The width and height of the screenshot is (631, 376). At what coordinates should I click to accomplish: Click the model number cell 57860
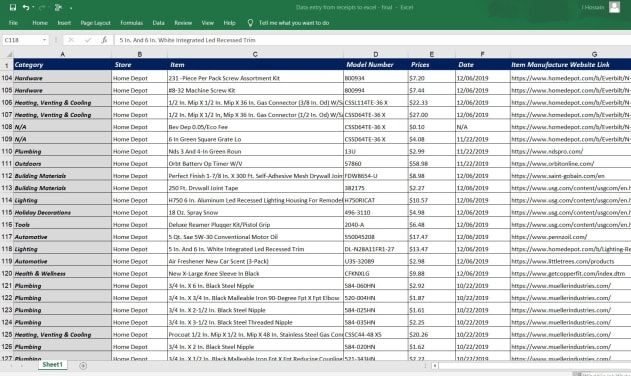click(376, 163)
